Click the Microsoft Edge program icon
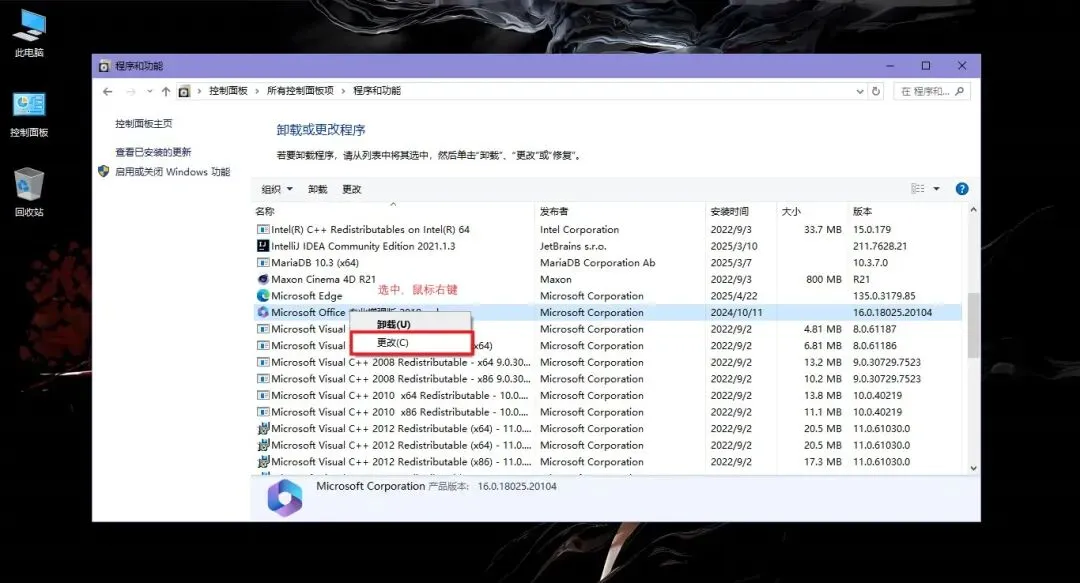 (x=262, y=296)
